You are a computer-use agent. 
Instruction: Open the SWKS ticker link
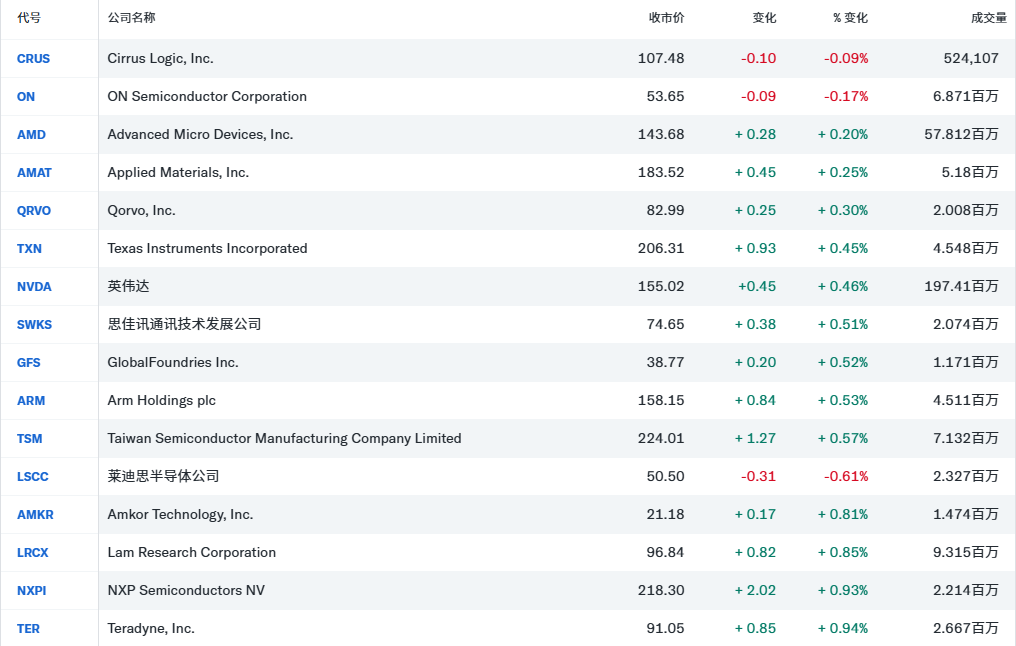tap(34, 325)
